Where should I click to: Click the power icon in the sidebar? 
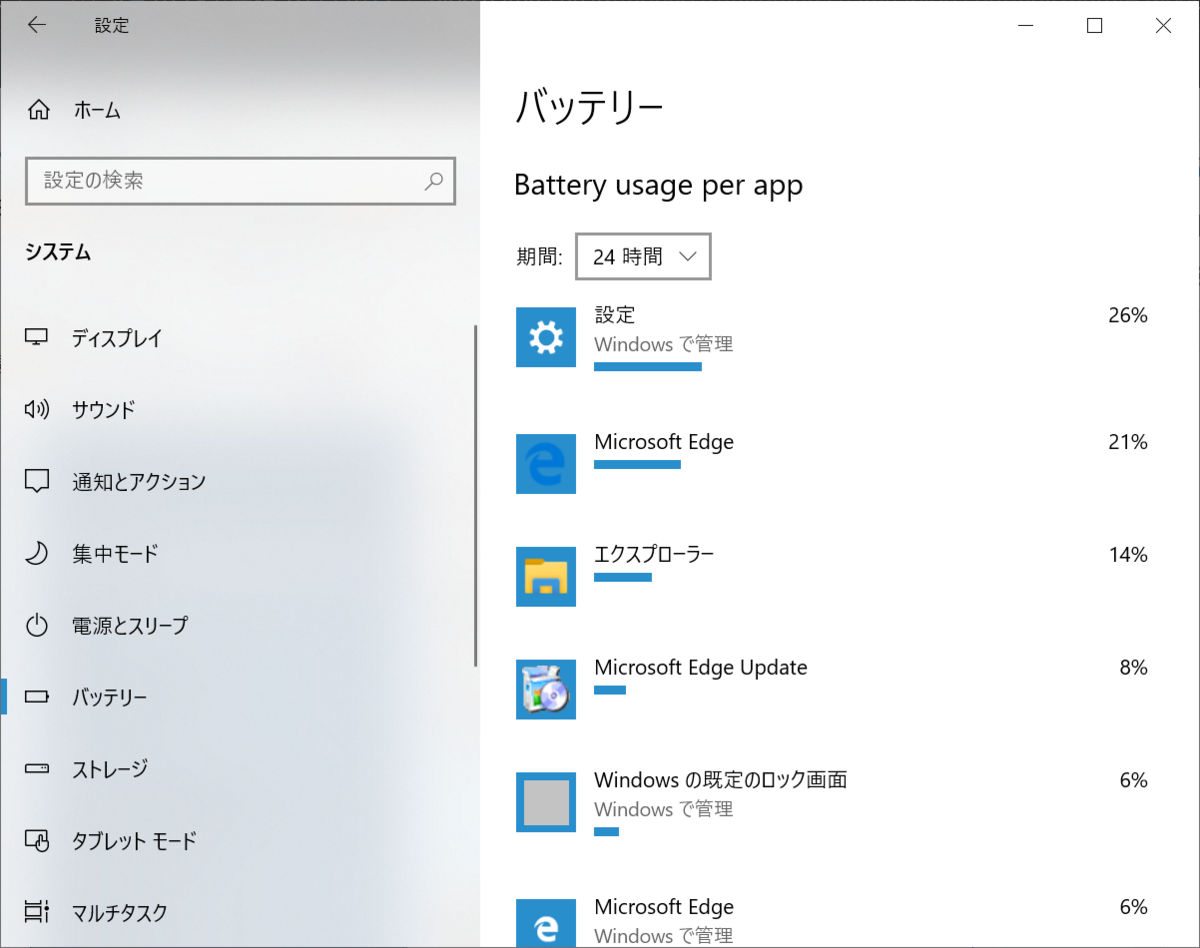pos(37,625)
